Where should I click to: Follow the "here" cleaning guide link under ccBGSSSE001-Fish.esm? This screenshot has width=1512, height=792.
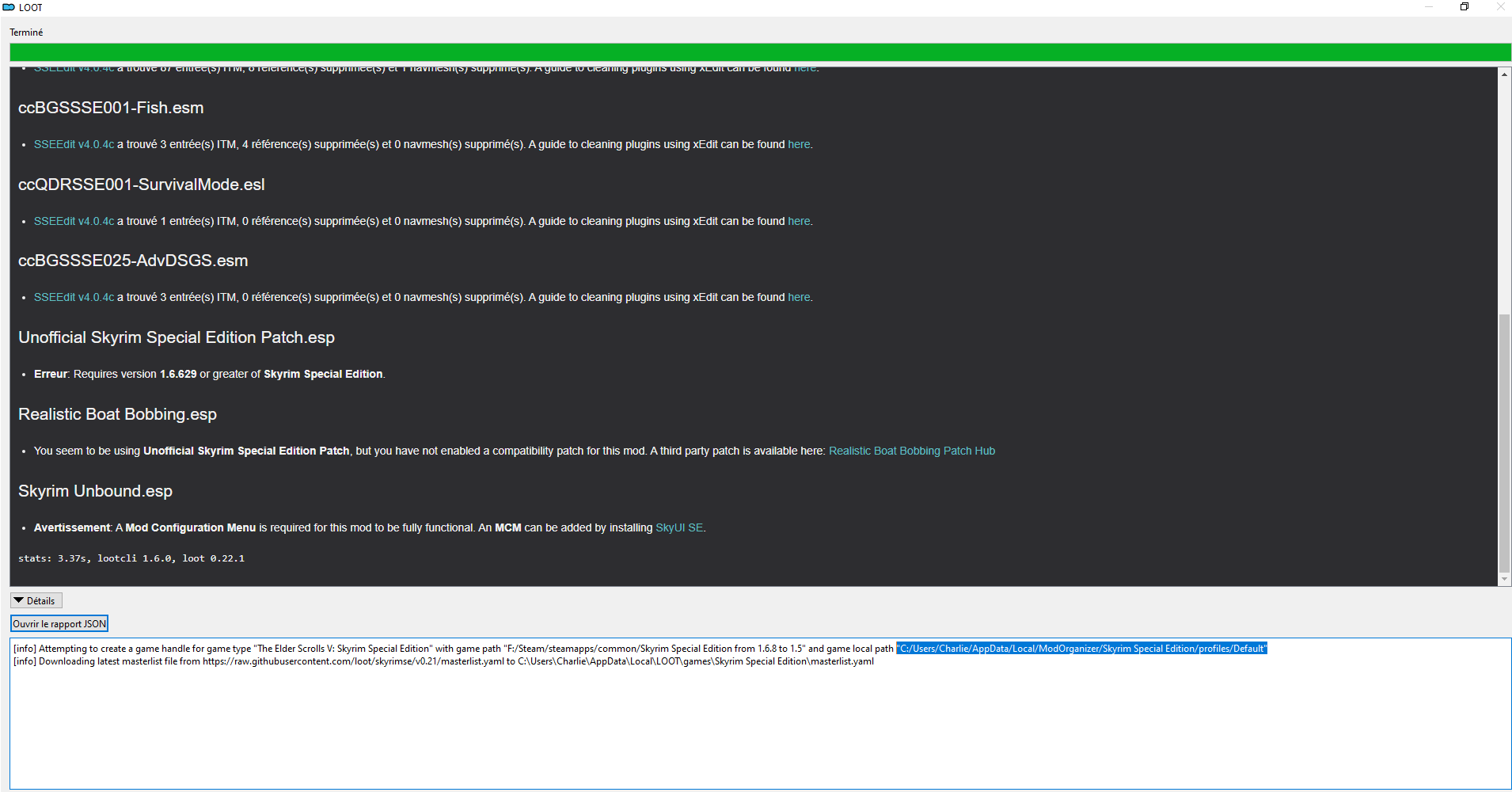click(799, 144)
